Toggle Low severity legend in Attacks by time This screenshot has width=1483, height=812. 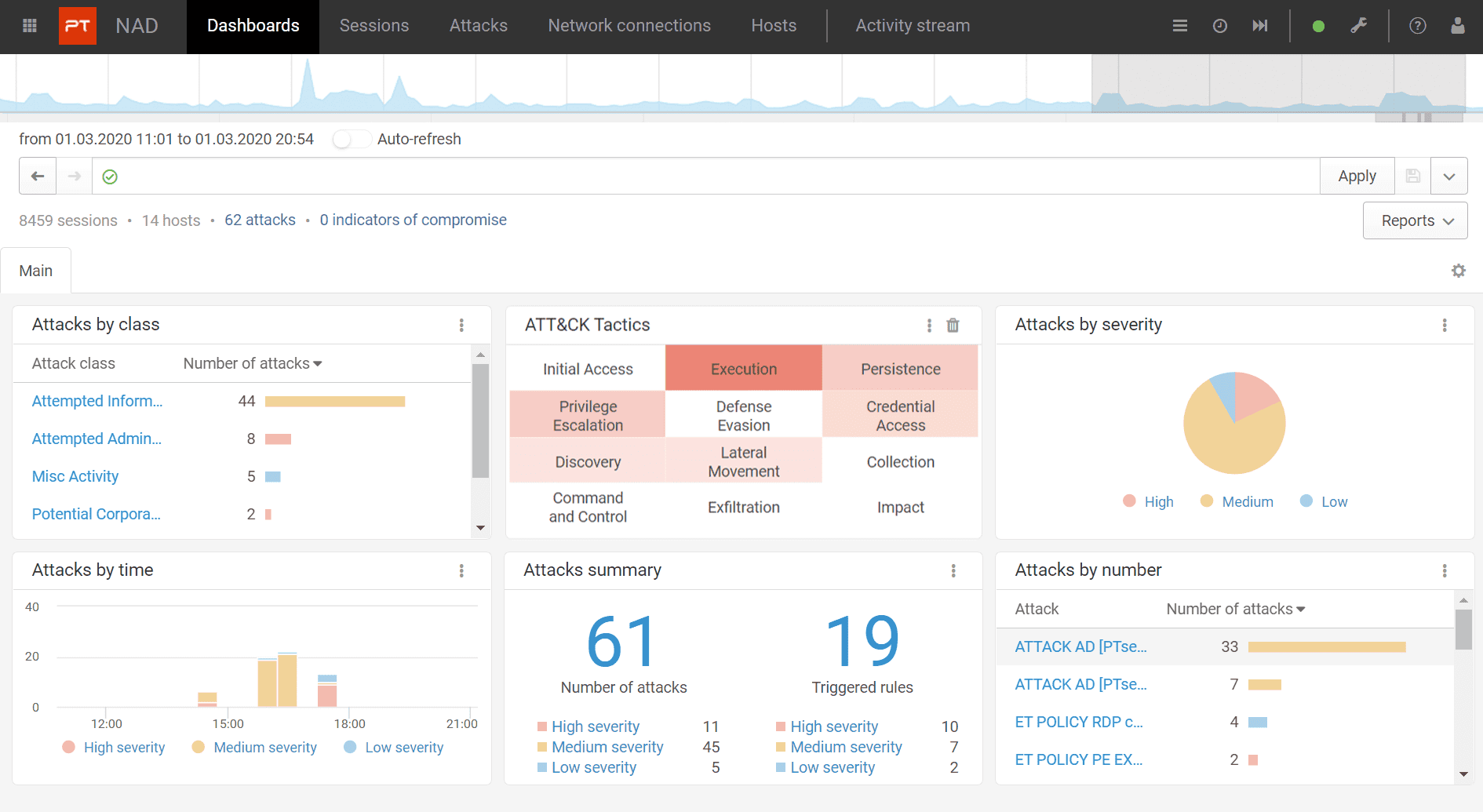(x=393, y=748)
